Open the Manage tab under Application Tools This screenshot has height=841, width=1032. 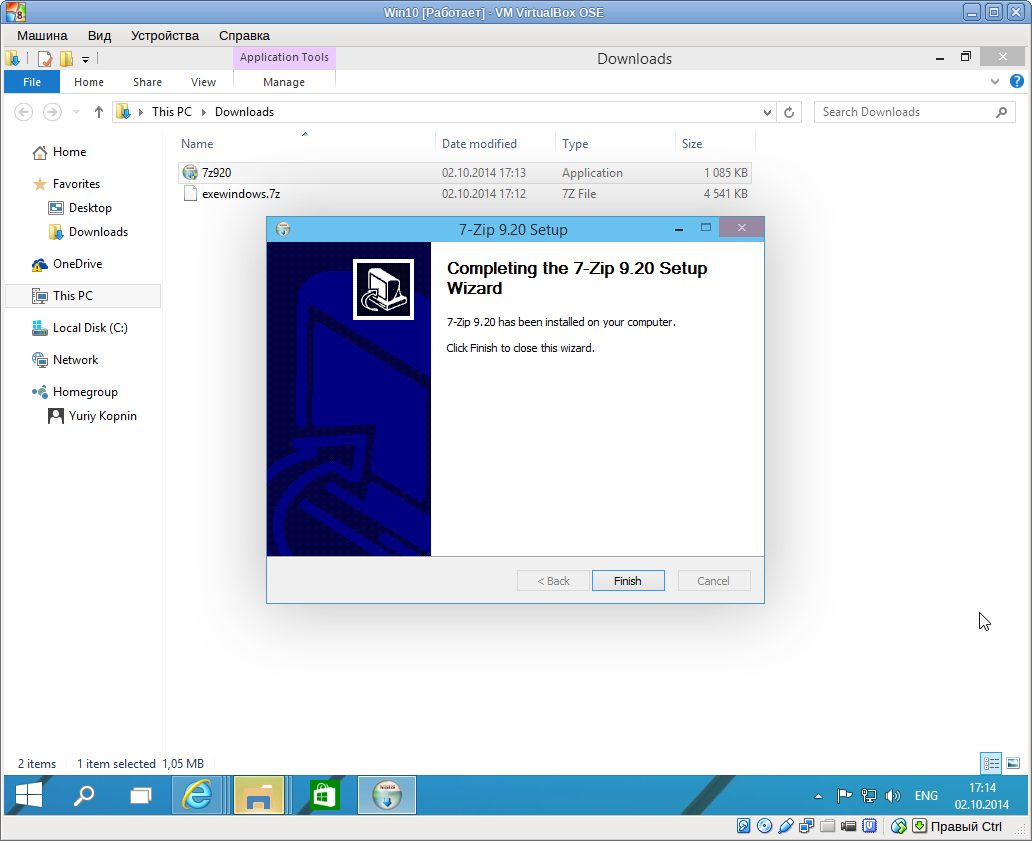284,82
